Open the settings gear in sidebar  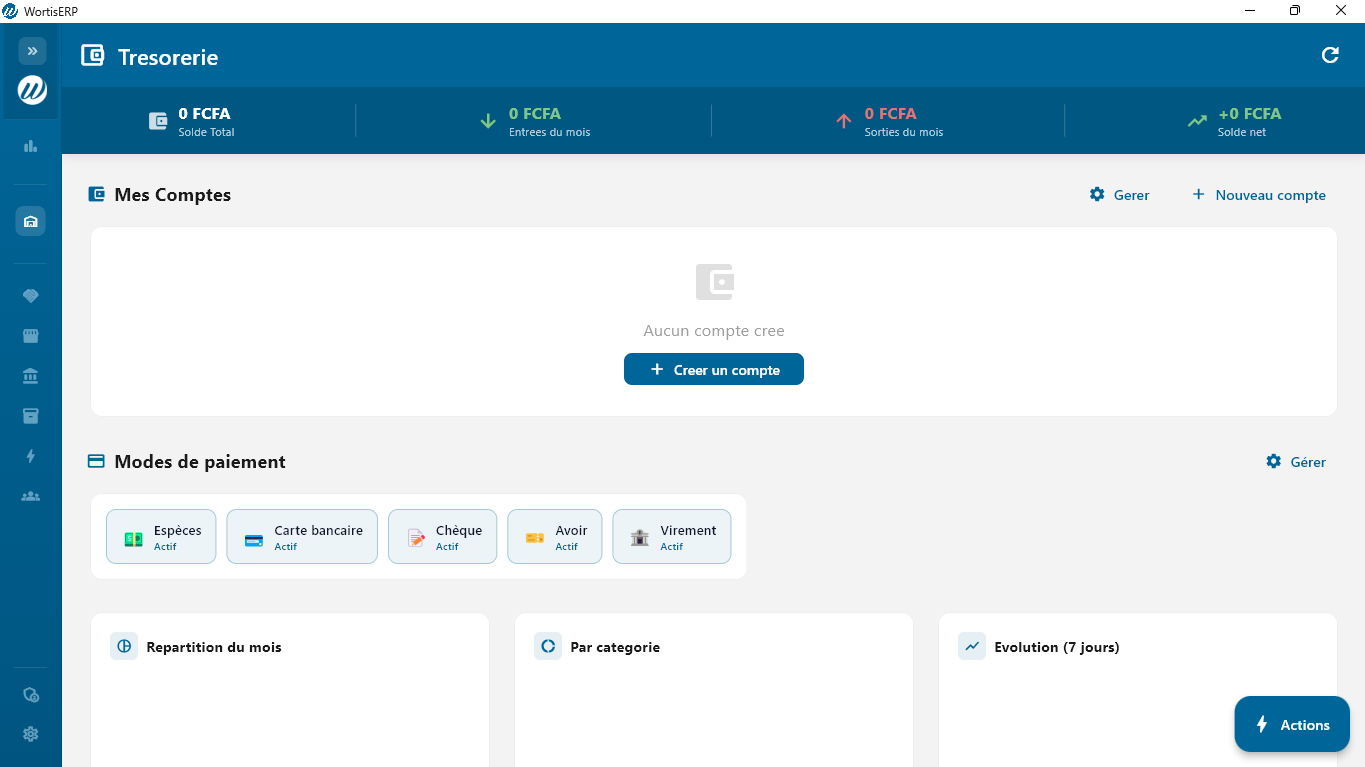[31, 734]
